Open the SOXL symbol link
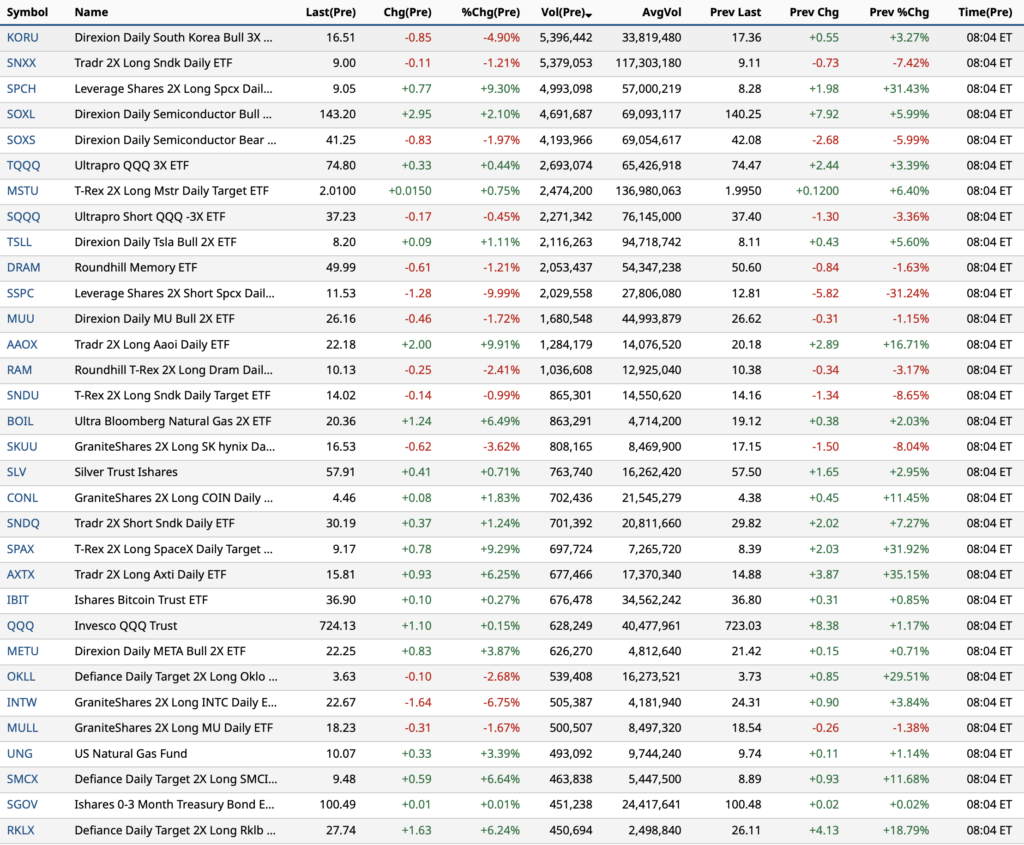The image size is (1024, 845). click(x=21, y=114)
